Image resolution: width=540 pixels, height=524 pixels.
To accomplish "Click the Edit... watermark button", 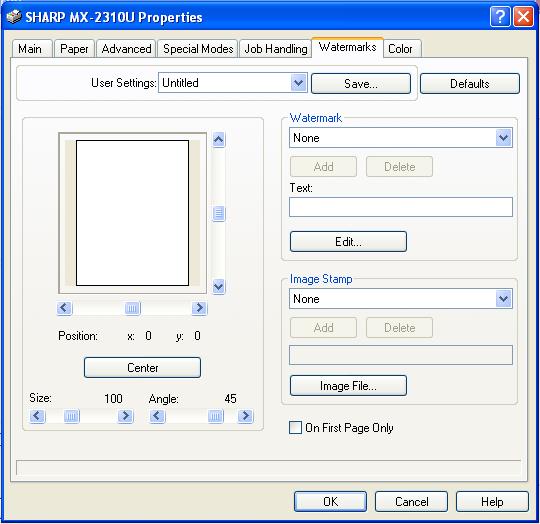I will coord(349,242).
